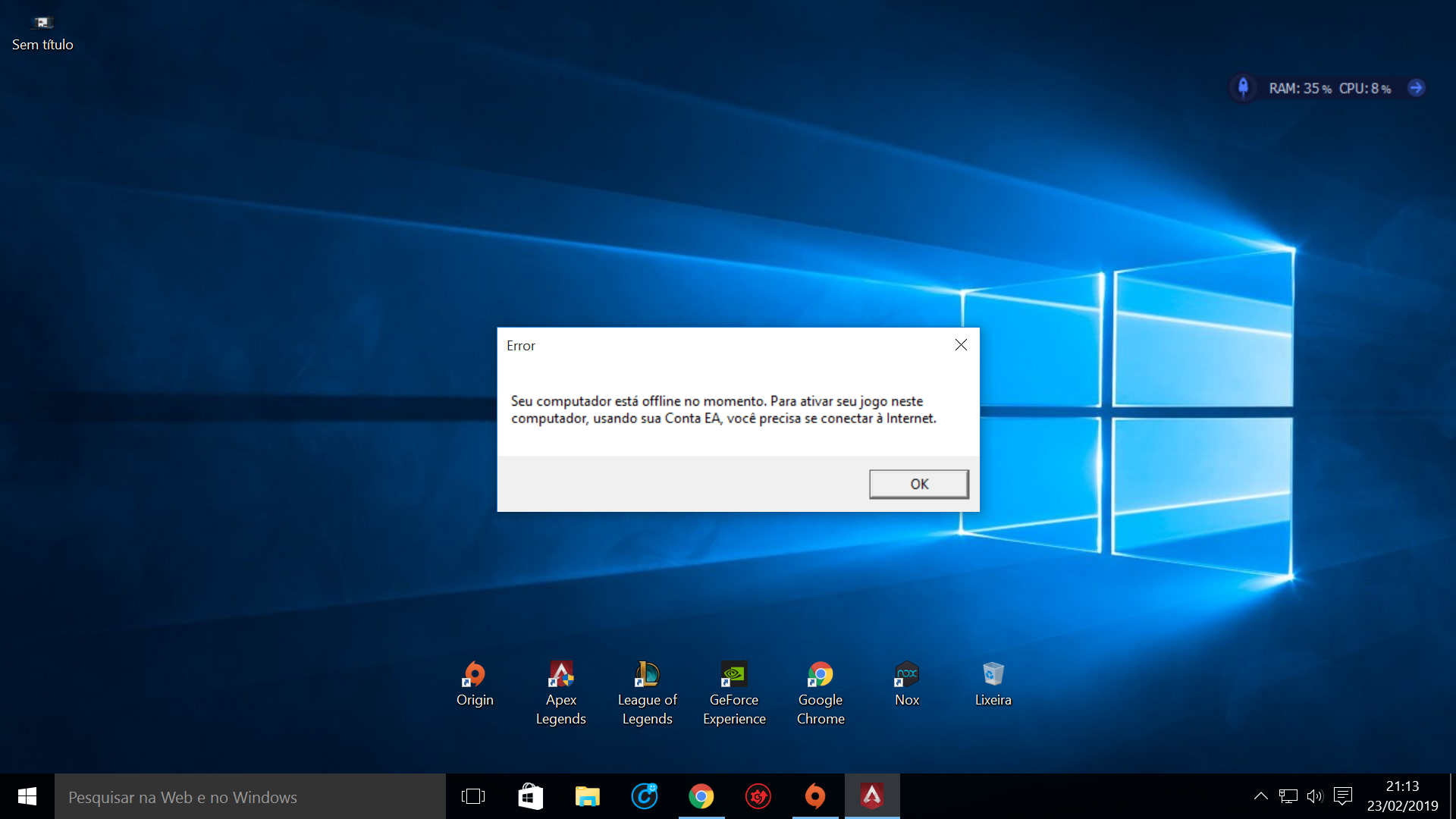Click the arrow on RAM CPU widget
Viewport: 1456px width, 819px height.
coord(1416,88)
